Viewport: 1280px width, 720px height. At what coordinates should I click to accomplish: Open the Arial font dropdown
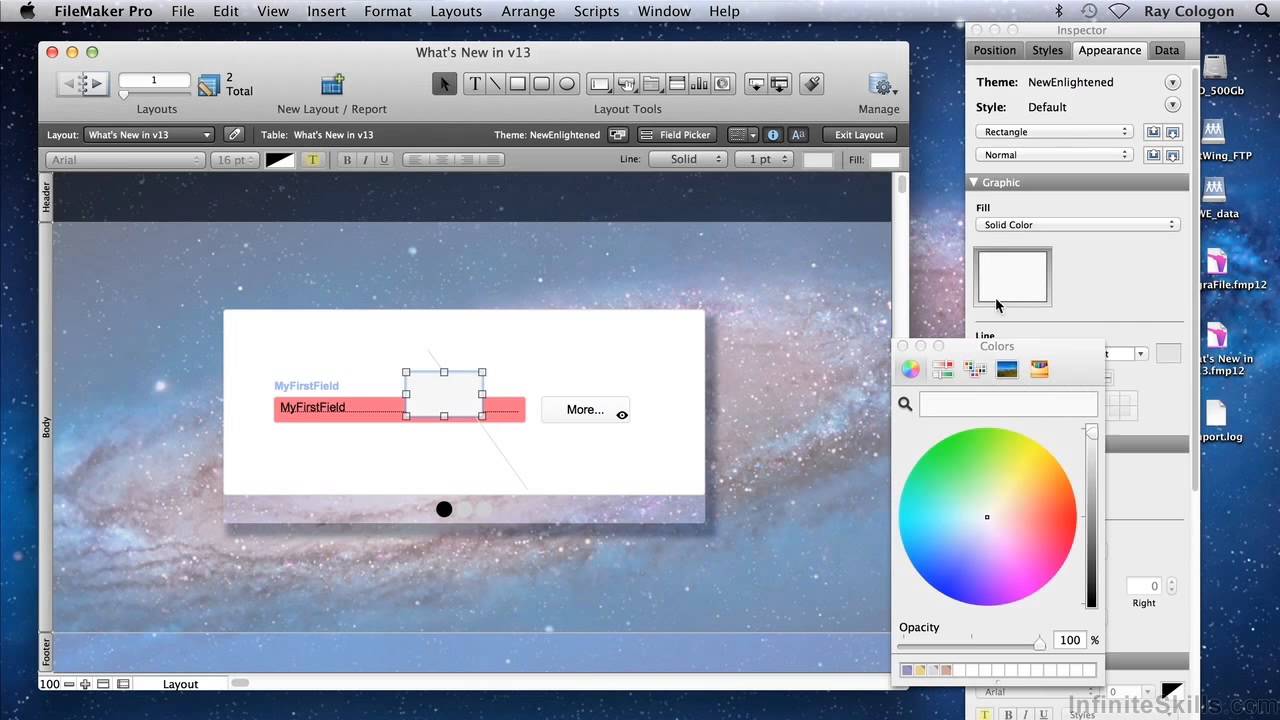tap(125, 160)
